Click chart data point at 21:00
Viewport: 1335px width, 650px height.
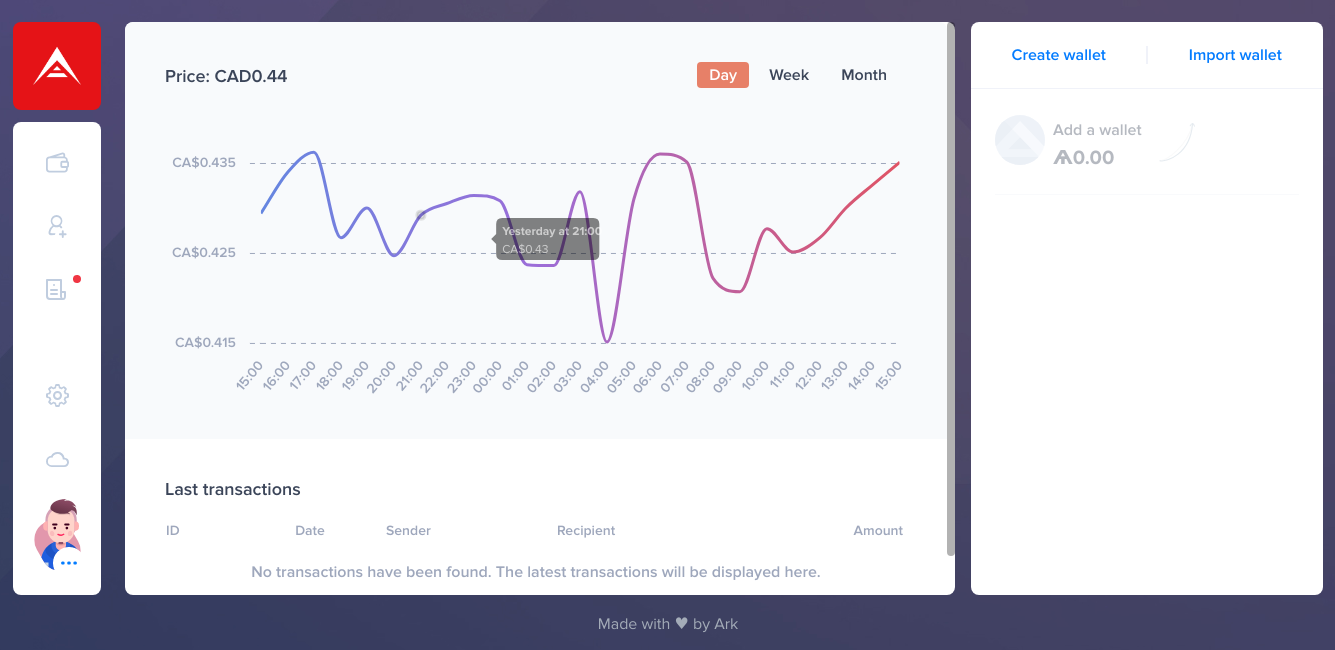[x=421, y=215]
